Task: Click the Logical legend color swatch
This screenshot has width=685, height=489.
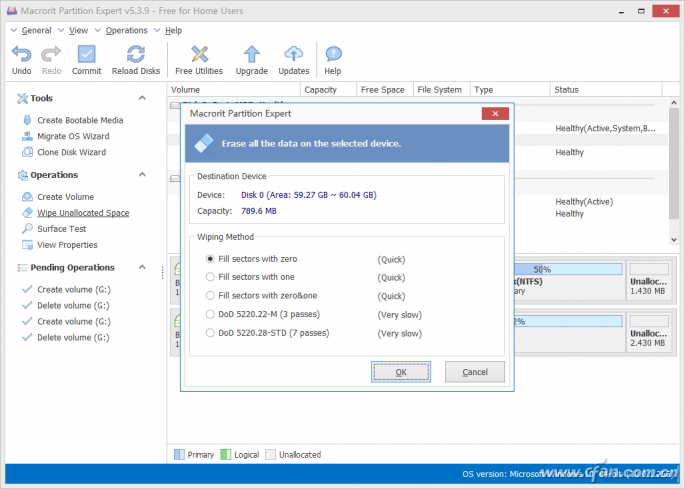Action: (x=225, y=454)
